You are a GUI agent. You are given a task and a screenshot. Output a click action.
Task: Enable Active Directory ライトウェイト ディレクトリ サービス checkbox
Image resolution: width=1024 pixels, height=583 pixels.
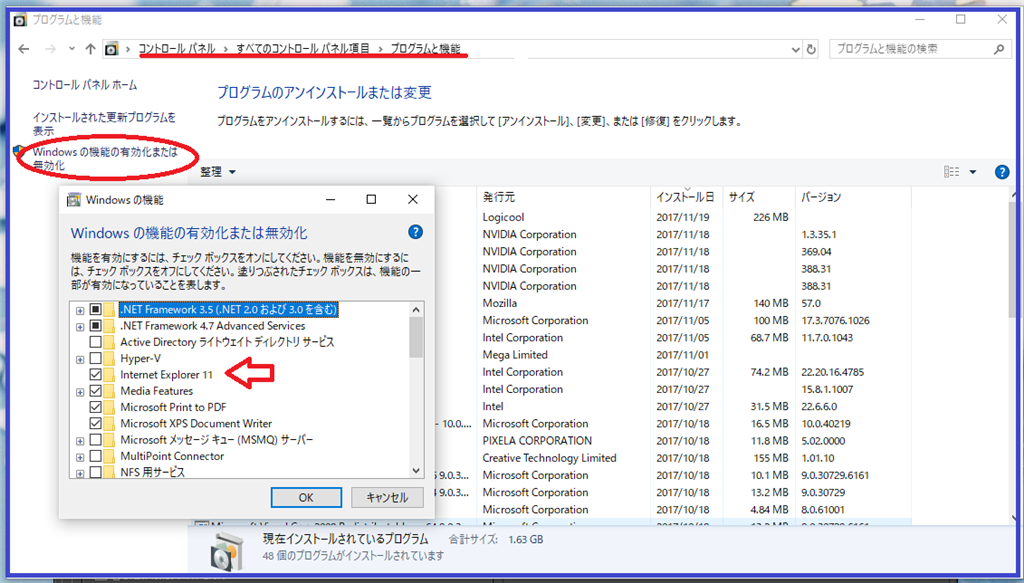click(95, 342)
